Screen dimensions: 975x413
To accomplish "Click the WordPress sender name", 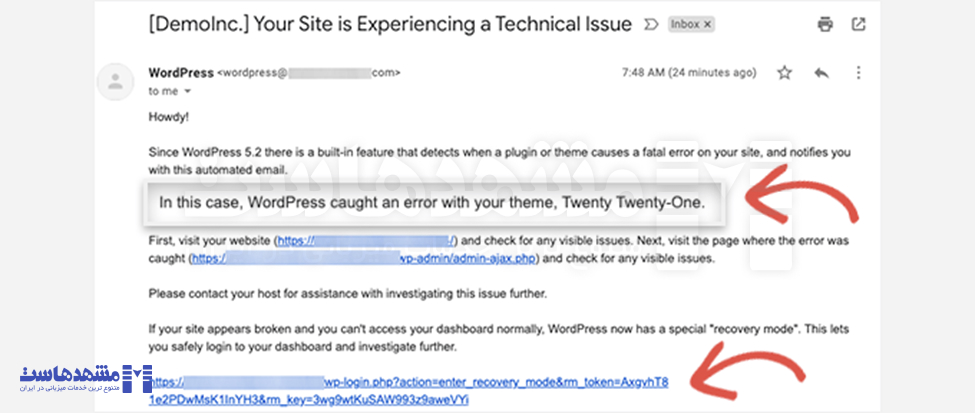I will tap(180, 72).
